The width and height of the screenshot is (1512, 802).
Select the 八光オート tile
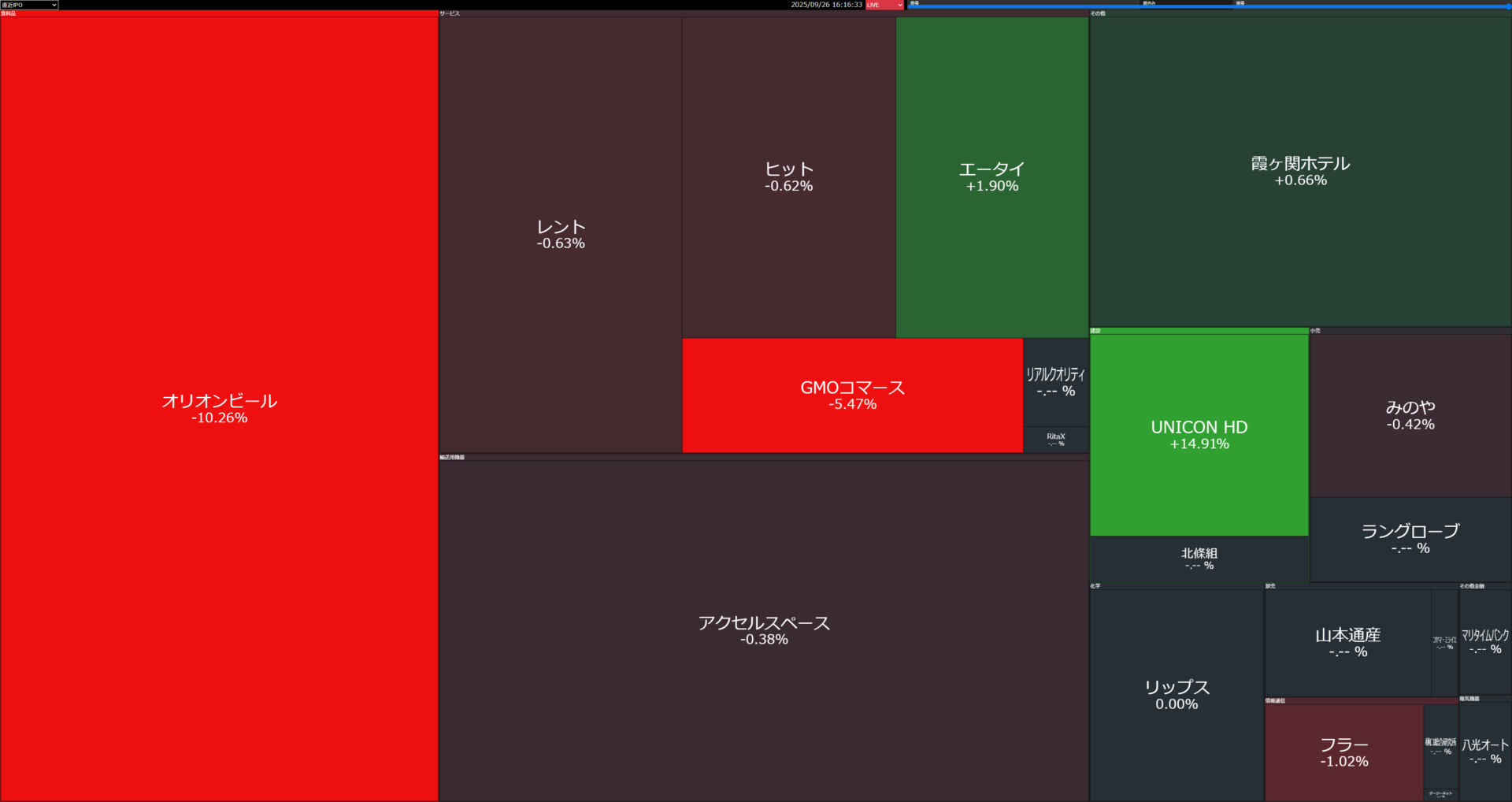tap(1484, 751)
